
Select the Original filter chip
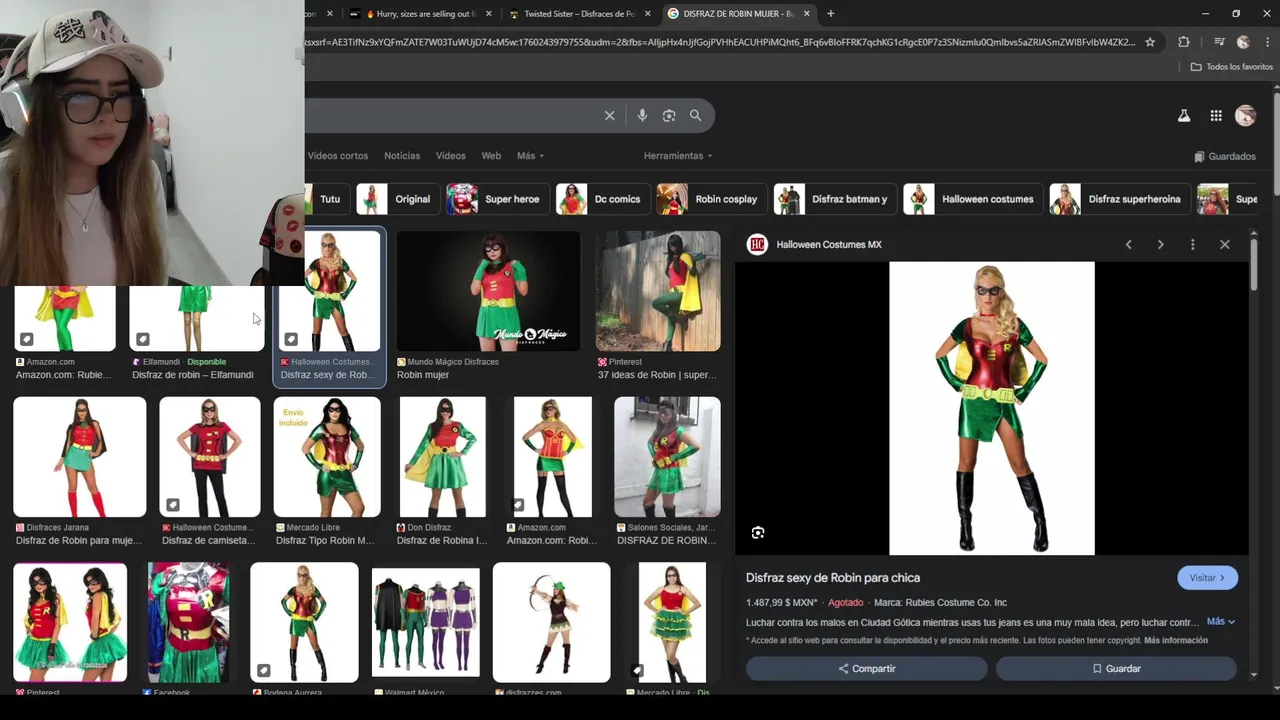coord(397,199)
